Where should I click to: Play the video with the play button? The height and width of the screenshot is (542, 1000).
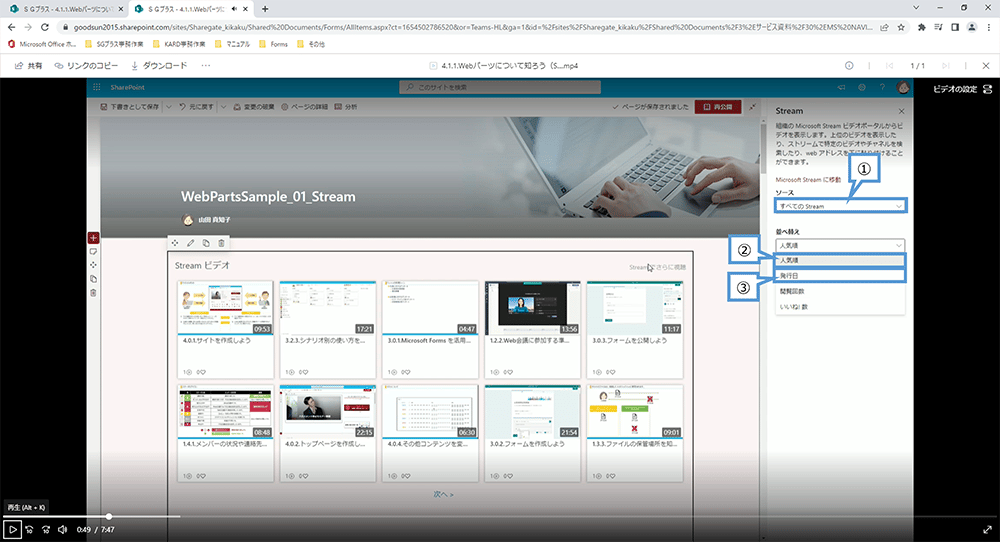(13, 529)
